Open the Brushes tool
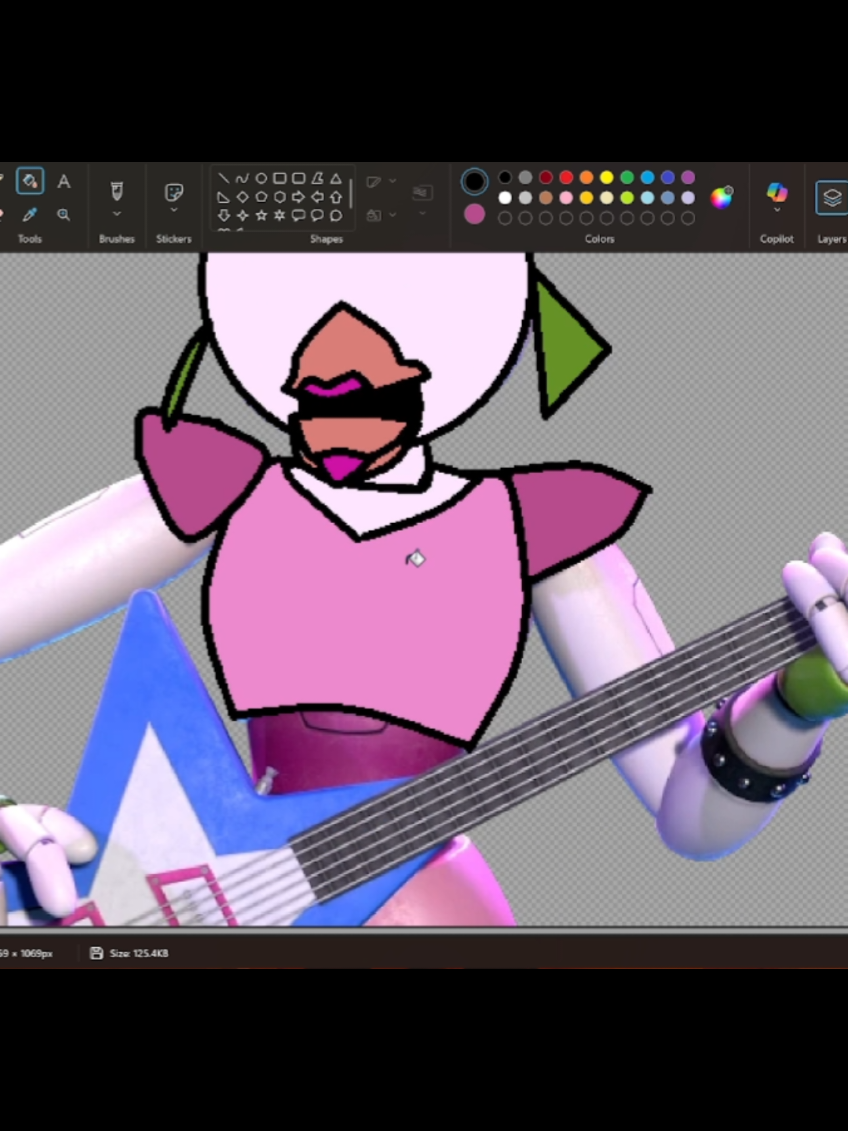The height and width of the screenshot is (1131, 848). point(117,191)
